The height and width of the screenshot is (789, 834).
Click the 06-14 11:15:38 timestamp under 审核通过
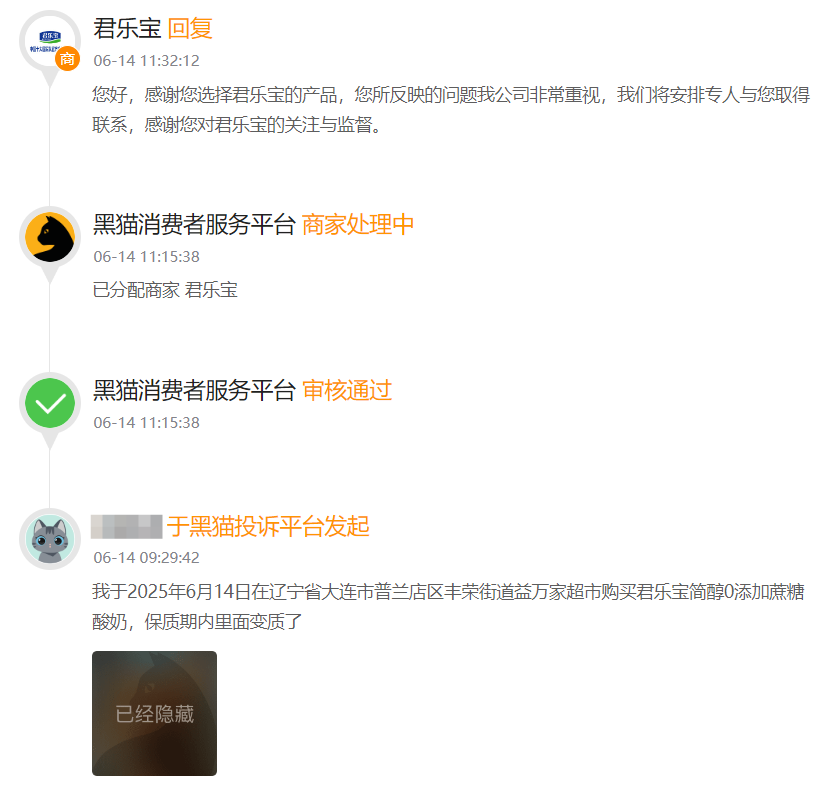click(146, 423)
